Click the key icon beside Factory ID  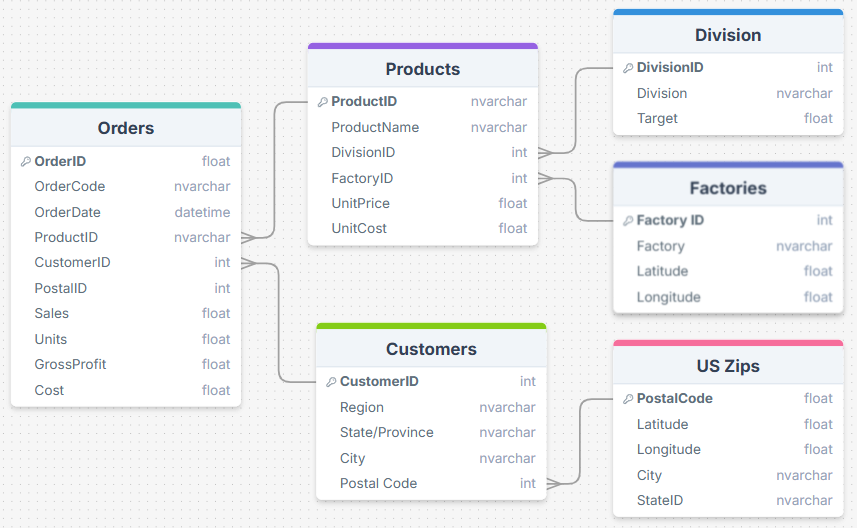(x=627, y=220)
